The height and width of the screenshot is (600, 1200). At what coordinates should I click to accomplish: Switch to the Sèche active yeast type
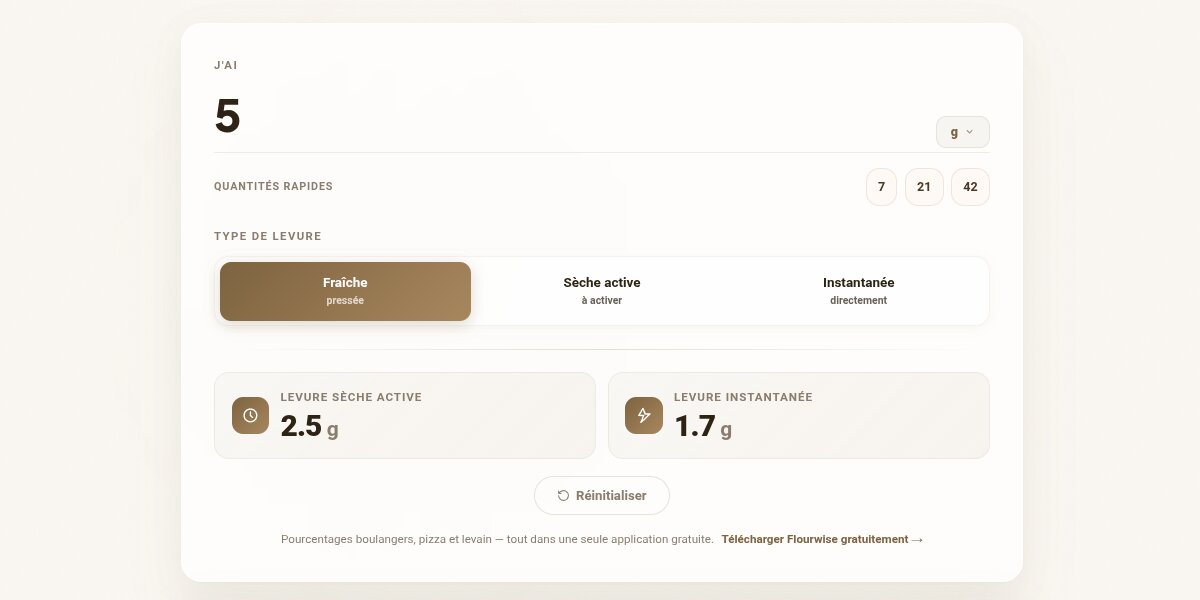click(x=602, y=290)
